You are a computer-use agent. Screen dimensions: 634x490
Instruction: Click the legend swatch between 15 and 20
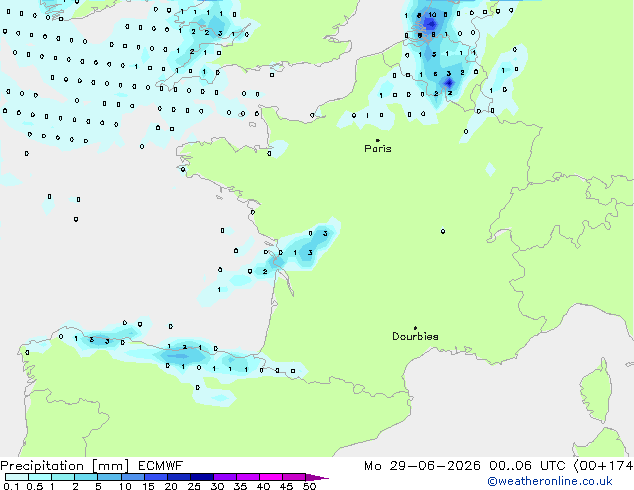[x=155, y=477]
